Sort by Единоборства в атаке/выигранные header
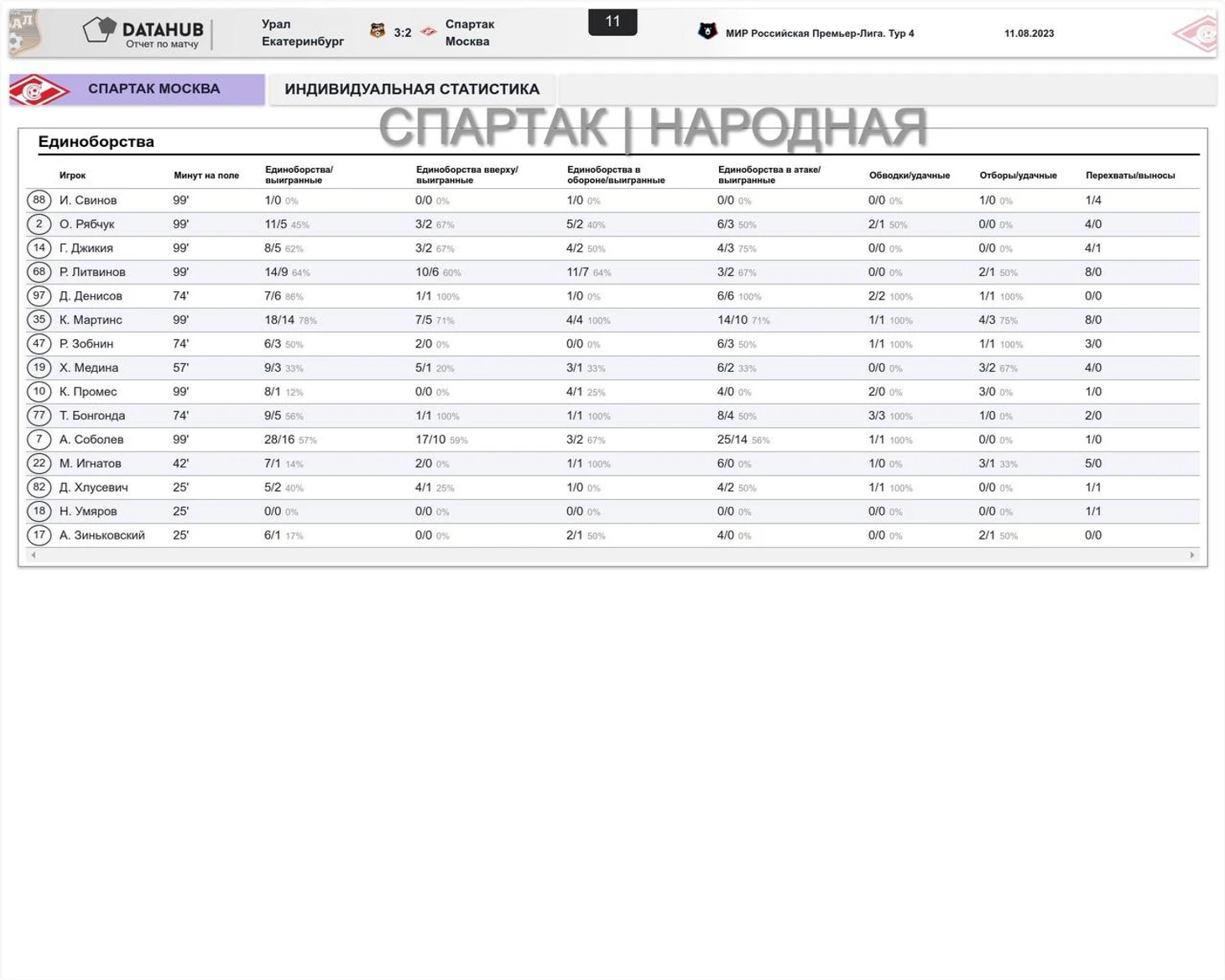The width and height of the screenshot is (1225, 980). point(769,175)
